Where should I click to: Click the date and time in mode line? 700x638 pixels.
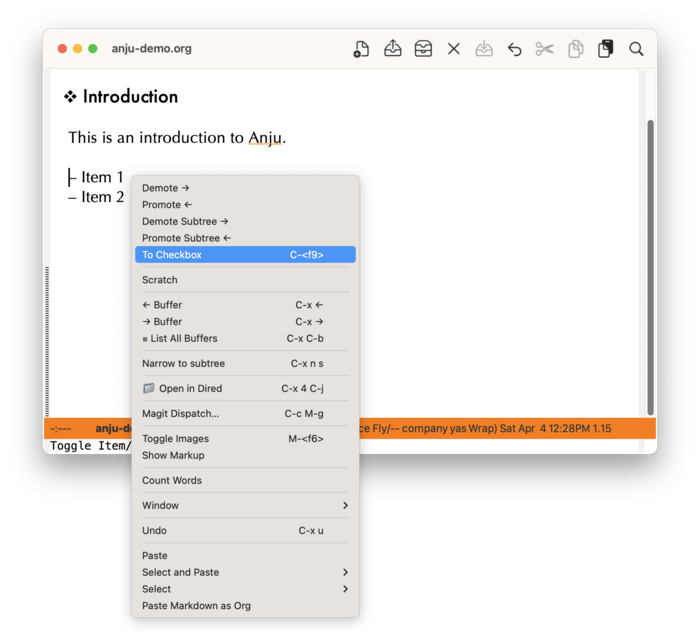pos(545,428)
